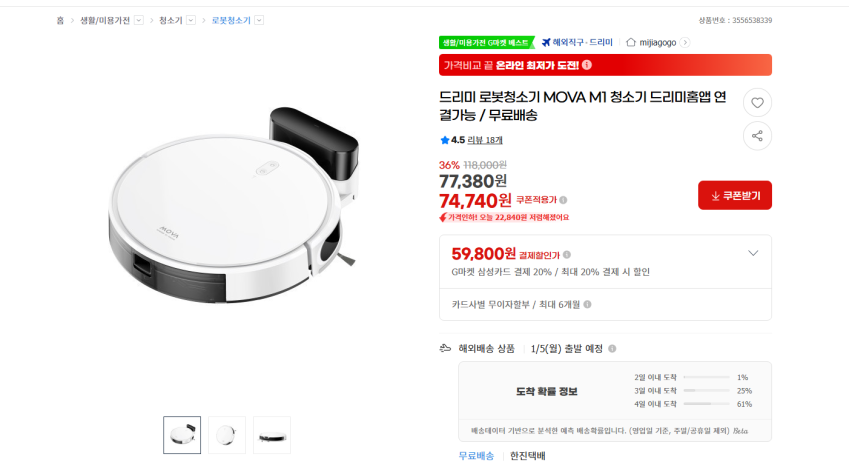Click info icon after 1/5(월) 출발 예정
The image size is (849, 468).
(612, 348)
